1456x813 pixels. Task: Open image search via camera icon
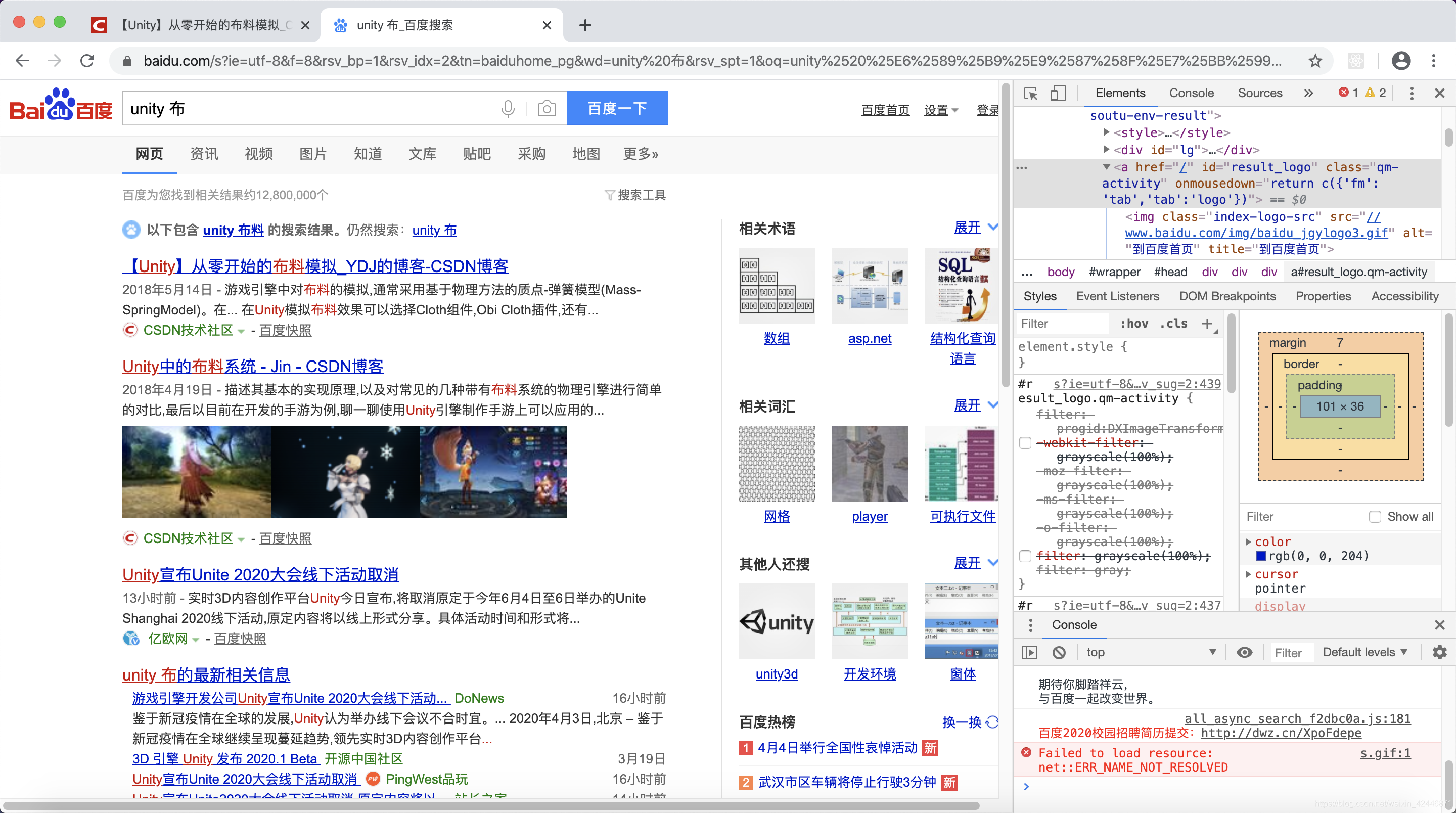(547, 108)
